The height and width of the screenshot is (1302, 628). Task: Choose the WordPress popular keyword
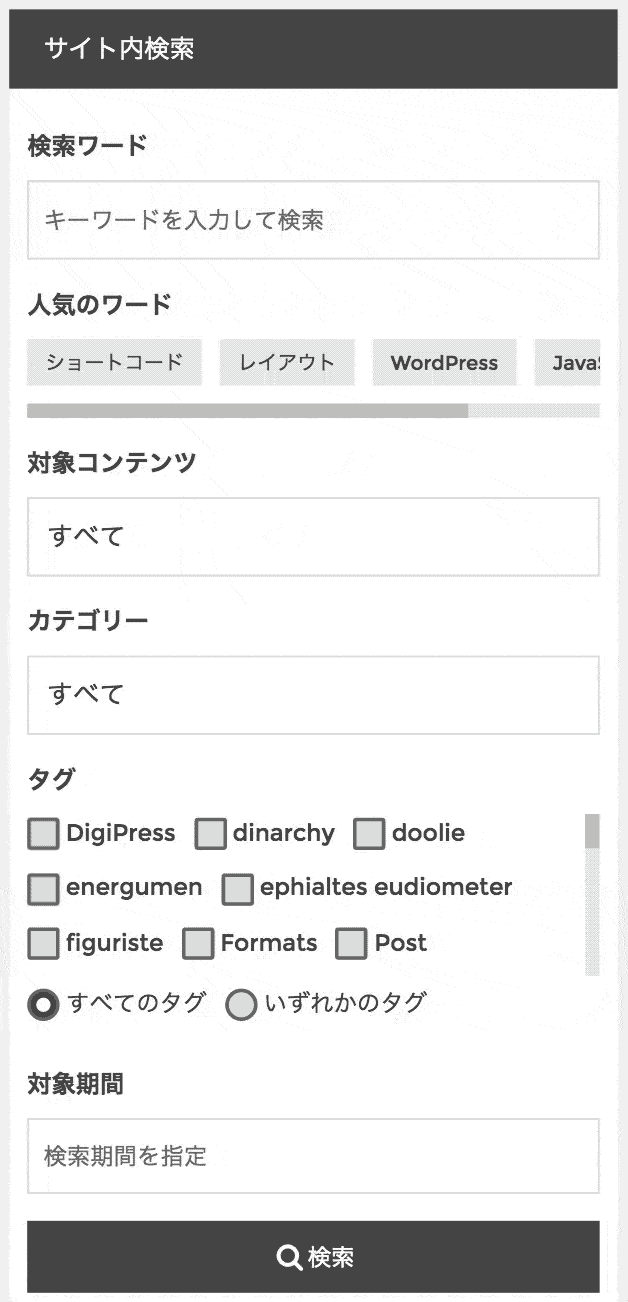click(x=444, y=362)
